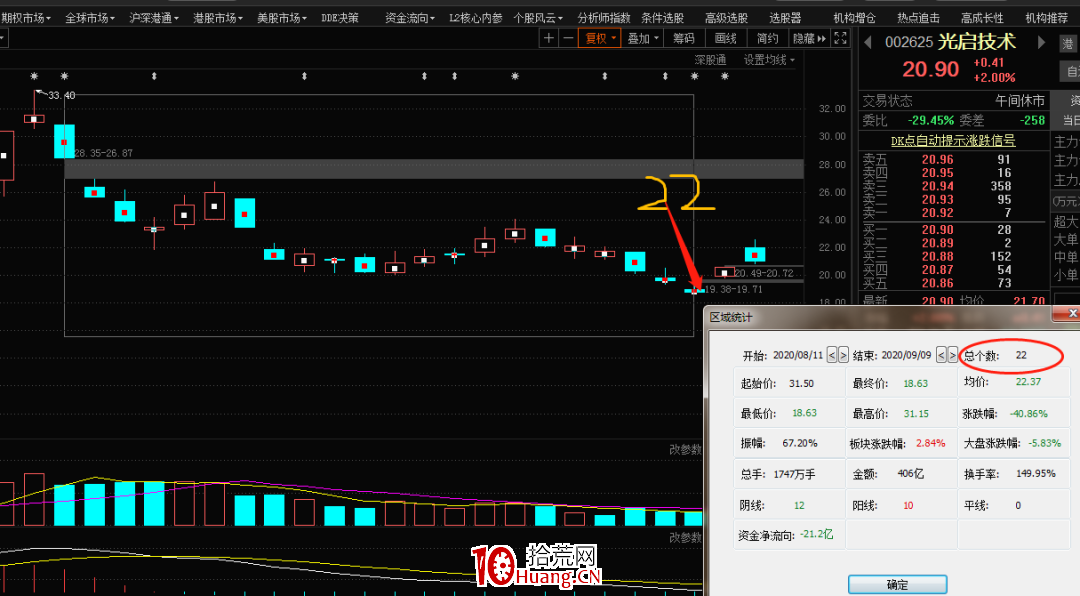Click the zoom-in plus icon on chart toolbar

[x=548, y=38]
